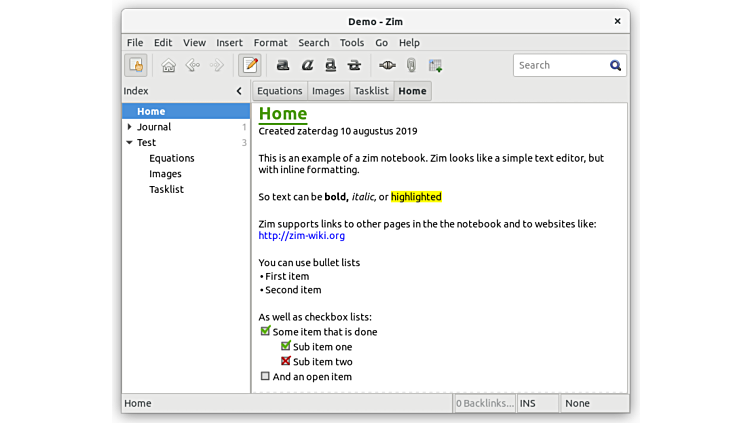The width and height of the screenshot is (752, 423).
Task: Uncheck the 'Some item that is done' checkbox
Action: (x=265, y=331)
